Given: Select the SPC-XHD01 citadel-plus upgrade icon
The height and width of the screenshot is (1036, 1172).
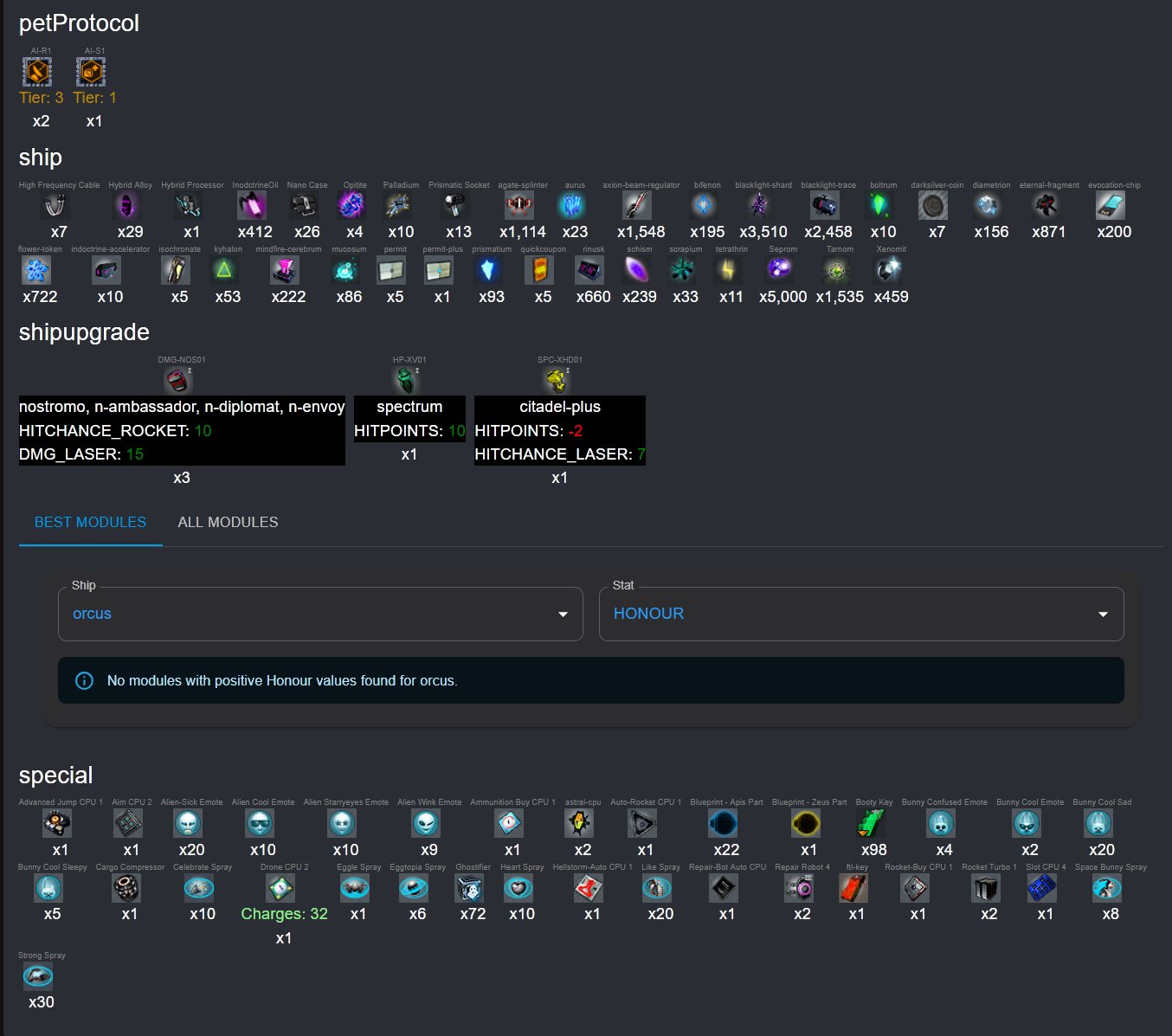Looking at the screenshot, I should pyautogui.click(x=557, y=380).
